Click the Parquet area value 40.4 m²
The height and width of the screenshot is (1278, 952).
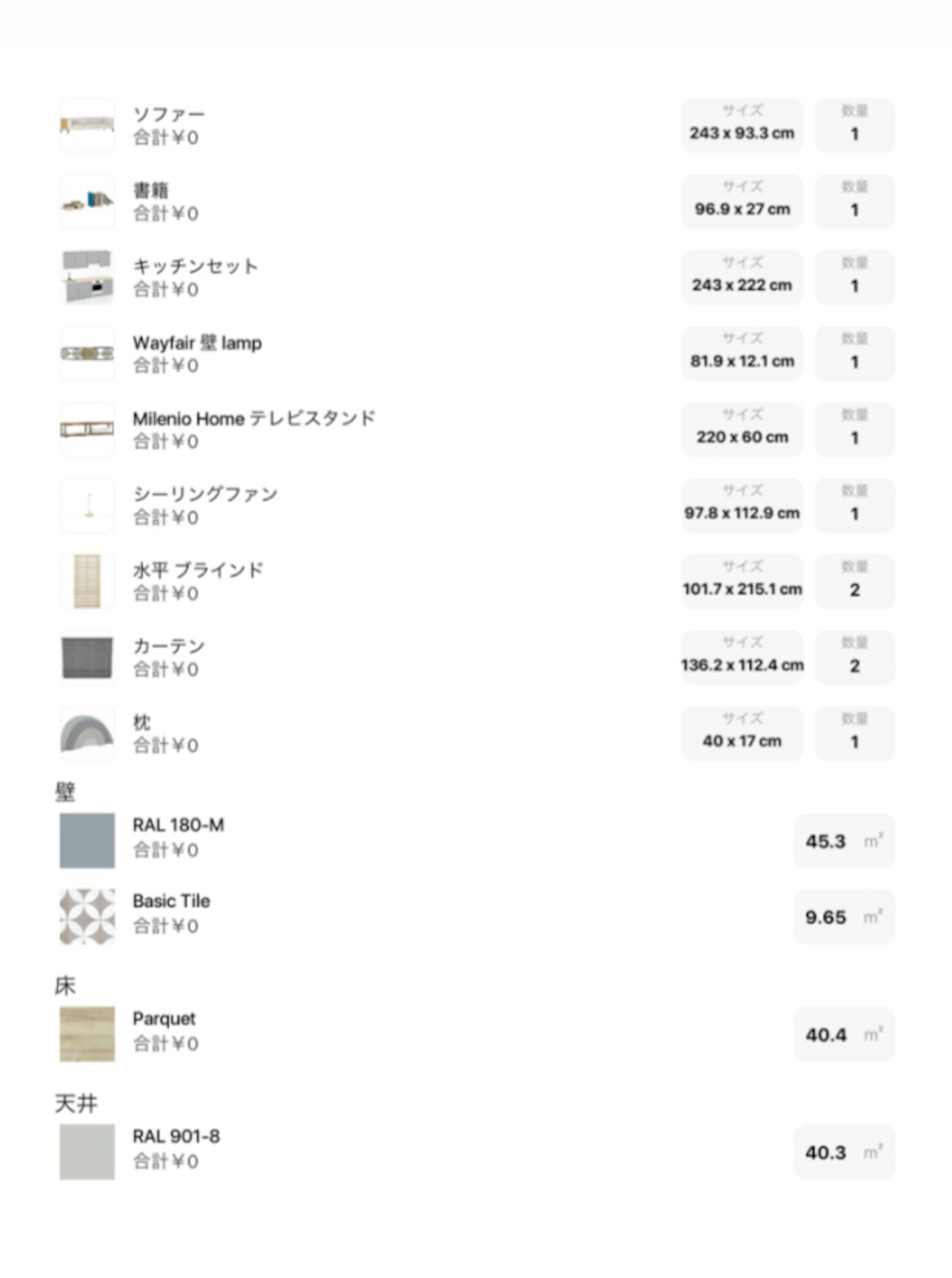844,1034
